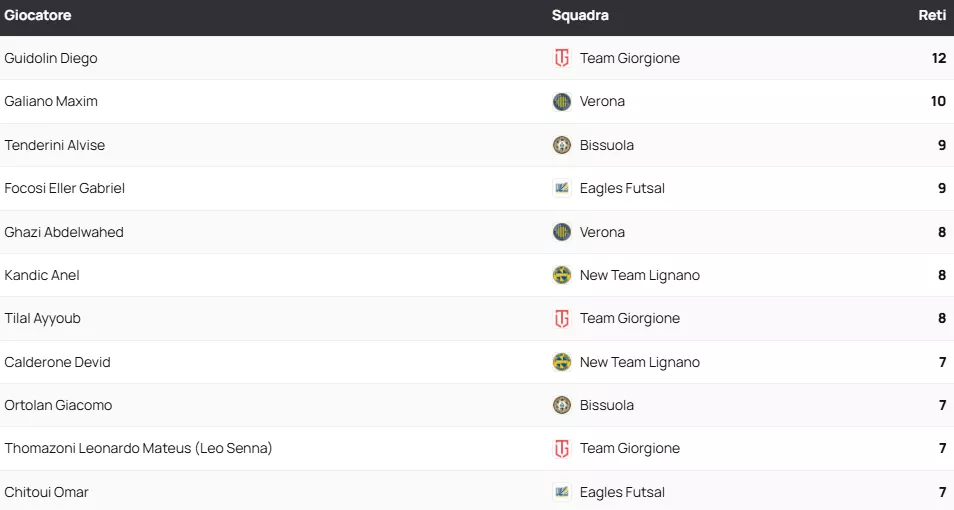This screenshot has width=954, height=510.
Task: Open Team Giorgione link in Thomazoni row
Action: 629,448
